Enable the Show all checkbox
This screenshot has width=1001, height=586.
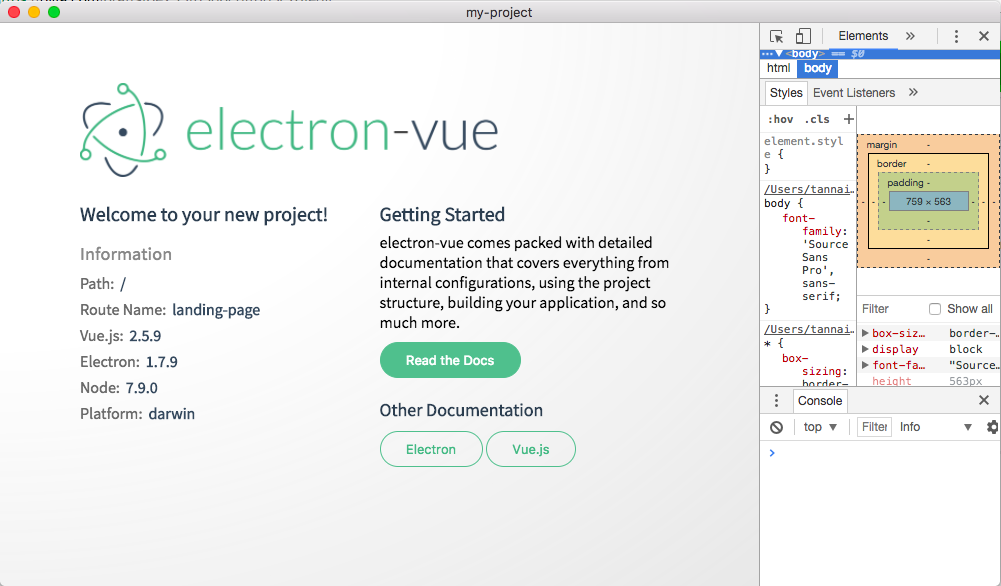tap(935, 309)
